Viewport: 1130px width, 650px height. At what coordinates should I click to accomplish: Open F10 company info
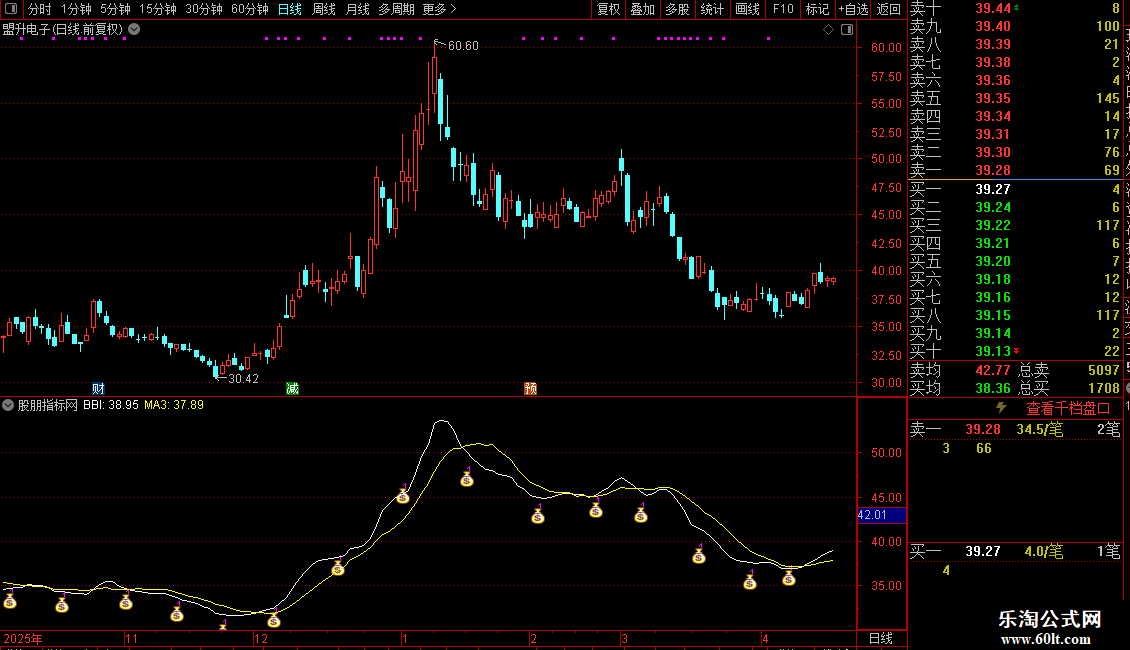point(783,9)
